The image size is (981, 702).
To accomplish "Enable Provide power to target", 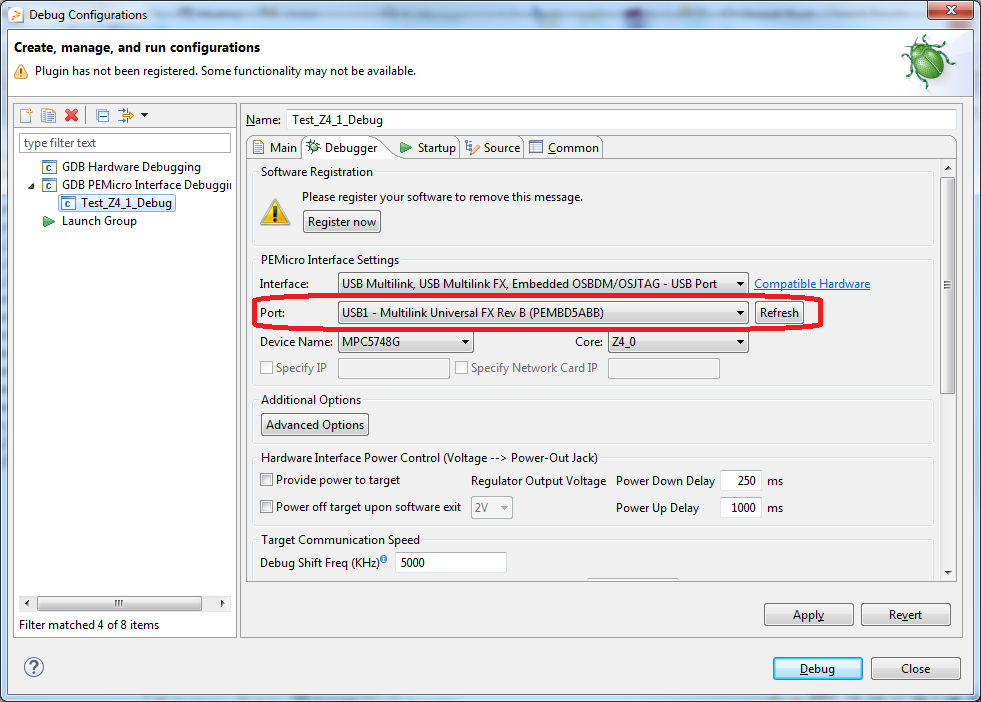I will pyautogui.click(x=266, y=481).
